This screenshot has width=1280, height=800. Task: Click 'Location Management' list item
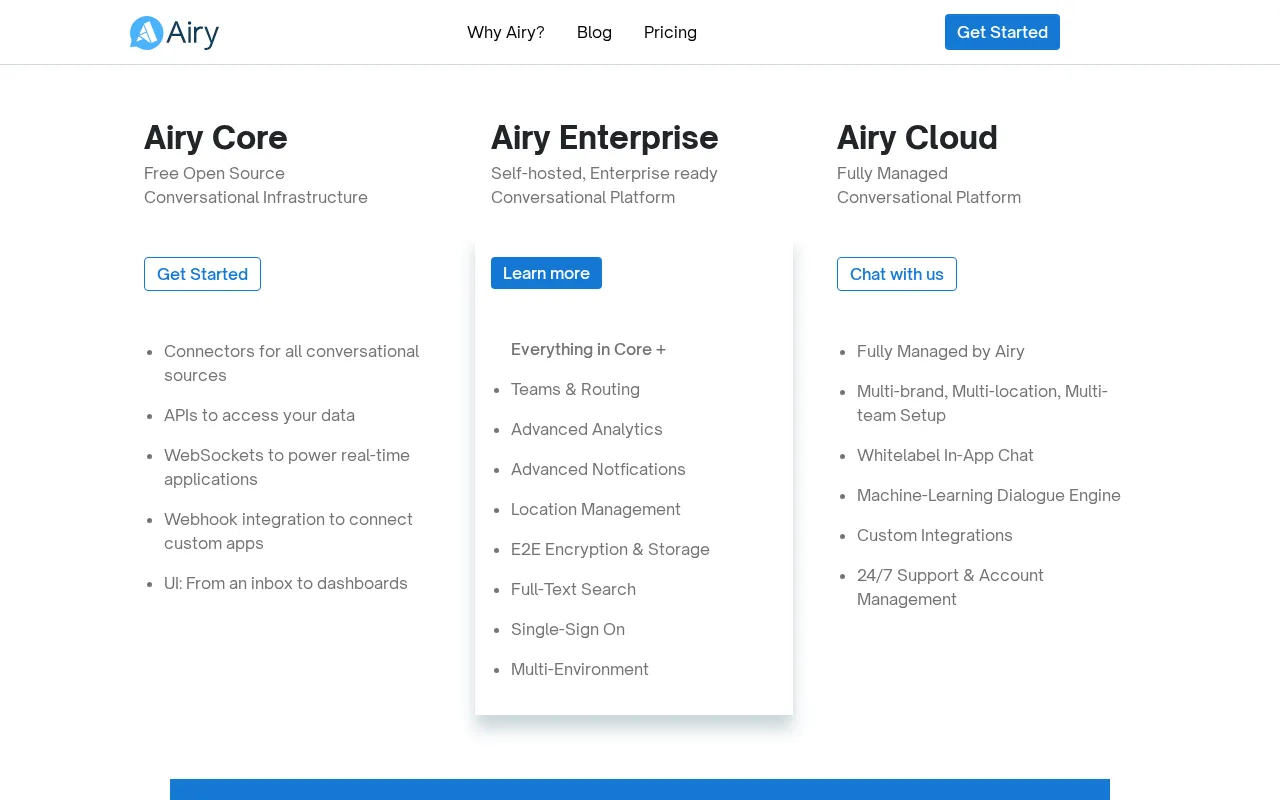(596, 509)
